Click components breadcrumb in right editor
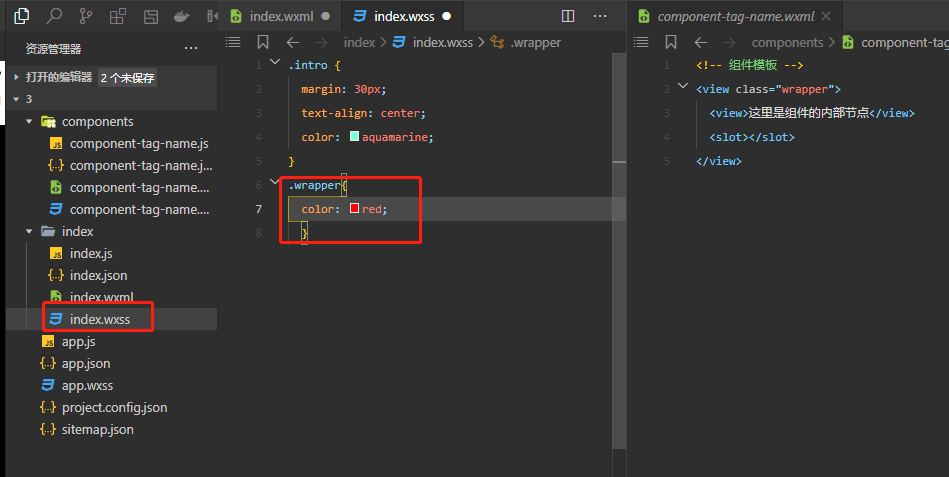The image size is (949, 477). click(787, 42)
